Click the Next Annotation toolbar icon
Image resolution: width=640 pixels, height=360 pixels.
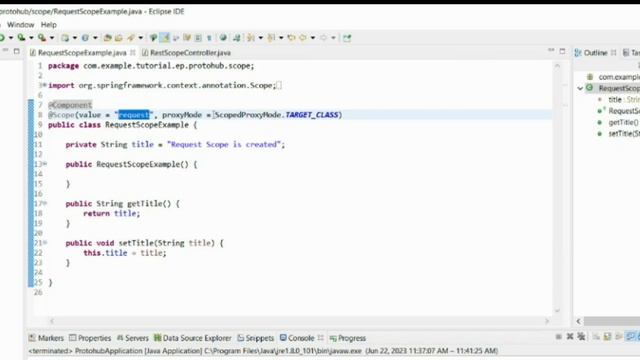pyautogui.click(x=251, y=38)
